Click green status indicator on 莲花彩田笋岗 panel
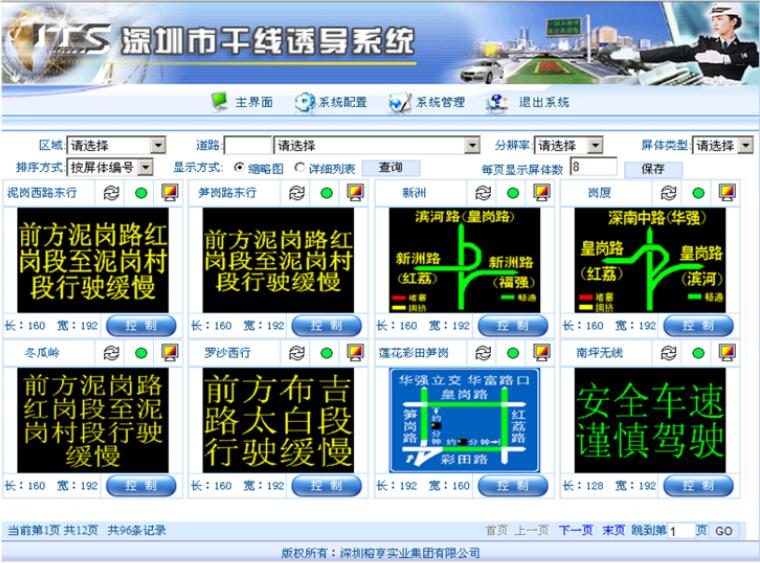760x563 pixels. point(512,353)
